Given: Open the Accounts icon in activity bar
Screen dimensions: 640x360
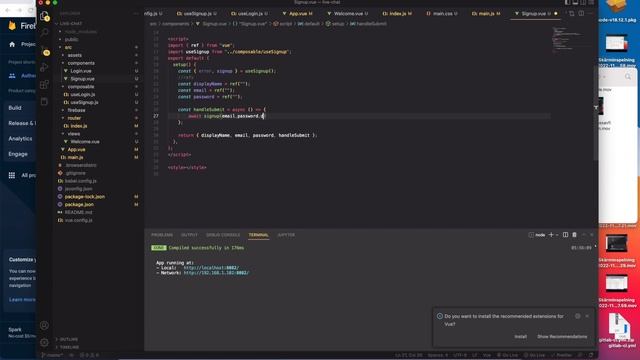Looking at the screenshot, I should (44, 325).
